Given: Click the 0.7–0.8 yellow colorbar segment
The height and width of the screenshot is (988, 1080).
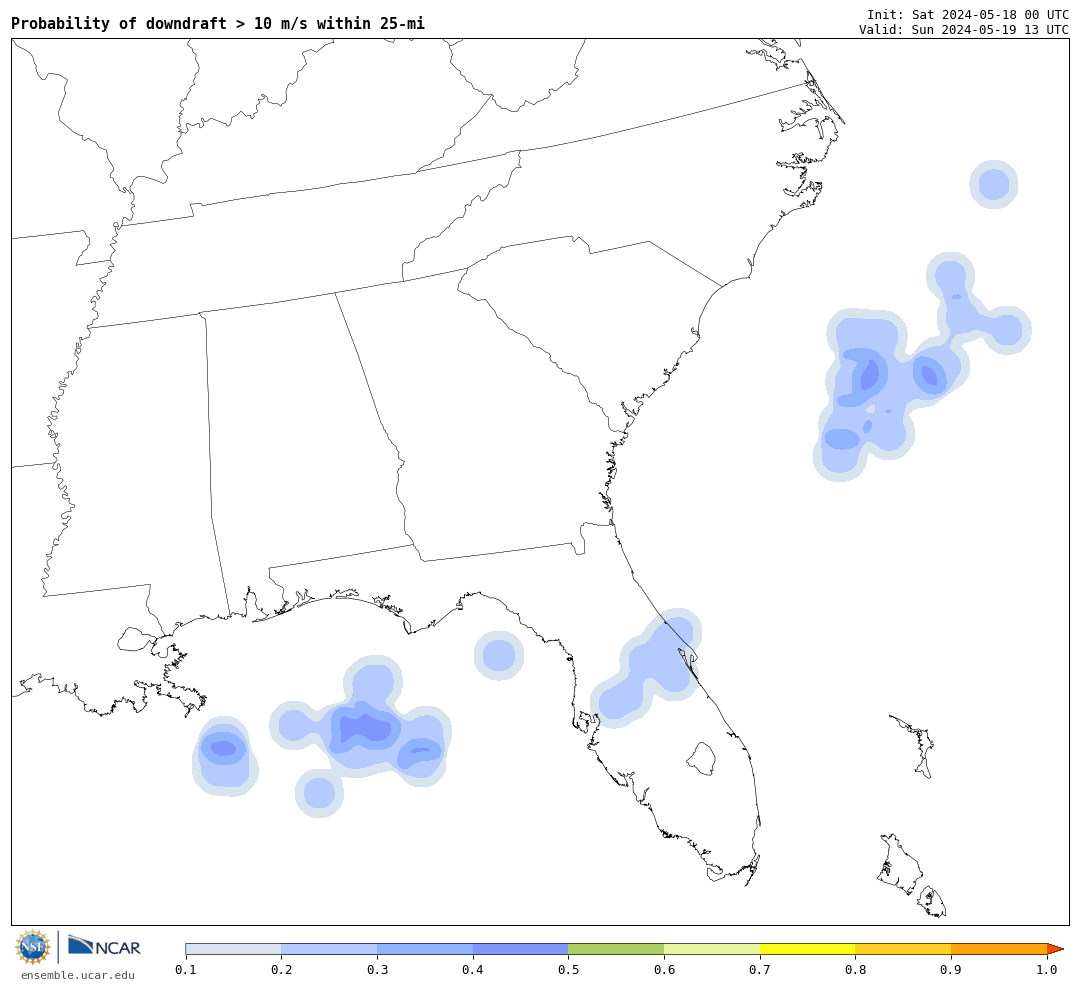Looking at the screenshot, I should (x=808, y=949).
